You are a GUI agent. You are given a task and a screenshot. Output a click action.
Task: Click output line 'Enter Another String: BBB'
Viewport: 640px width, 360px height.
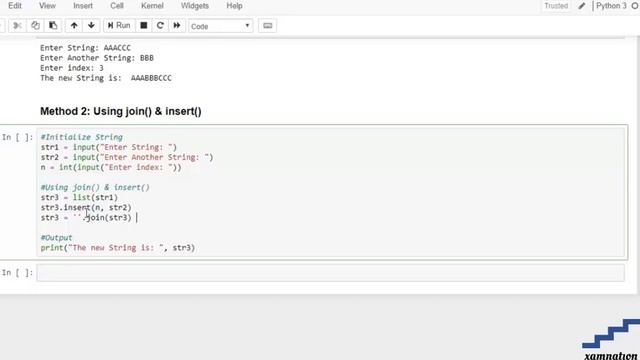[x=97, y=58]
